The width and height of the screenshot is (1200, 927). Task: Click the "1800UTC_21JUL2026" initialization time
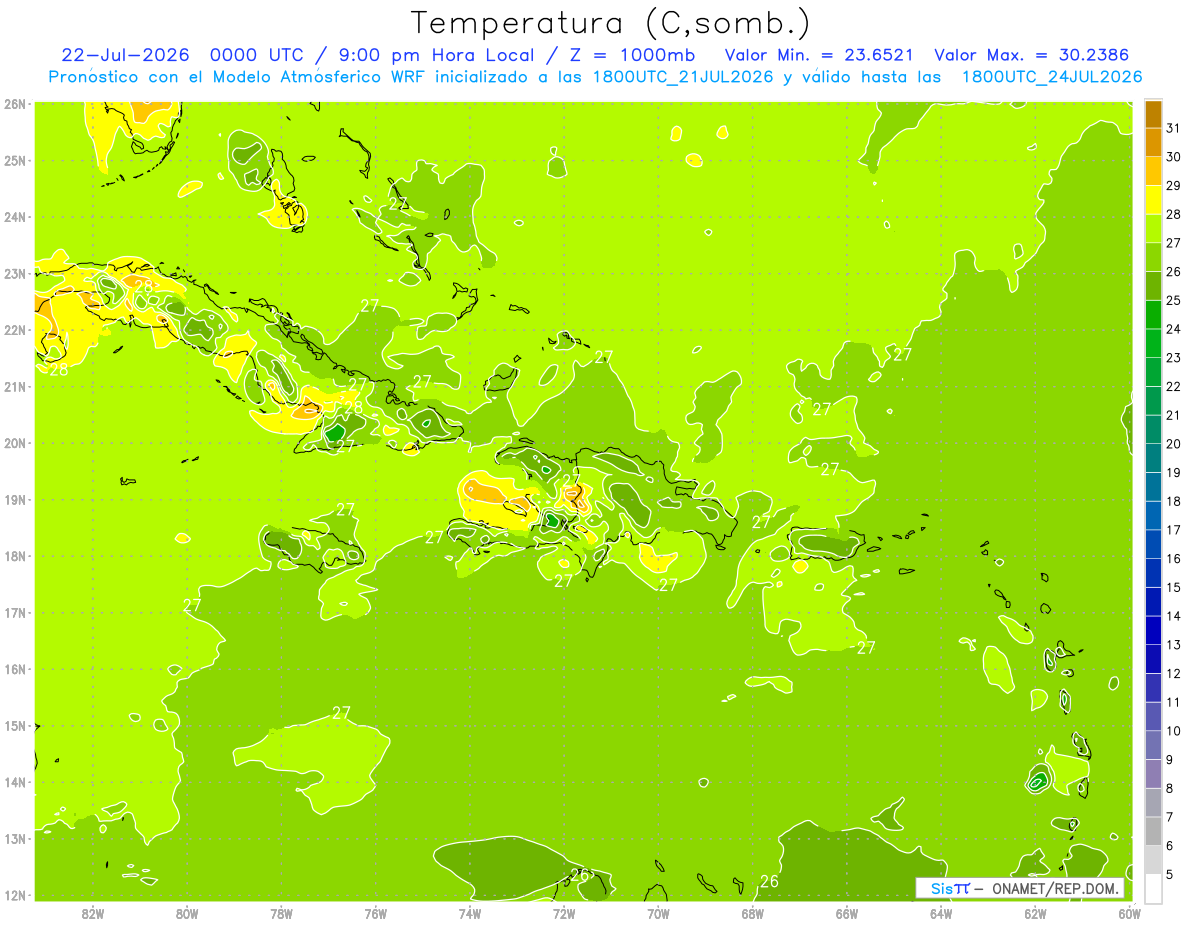tap(683, 76)
